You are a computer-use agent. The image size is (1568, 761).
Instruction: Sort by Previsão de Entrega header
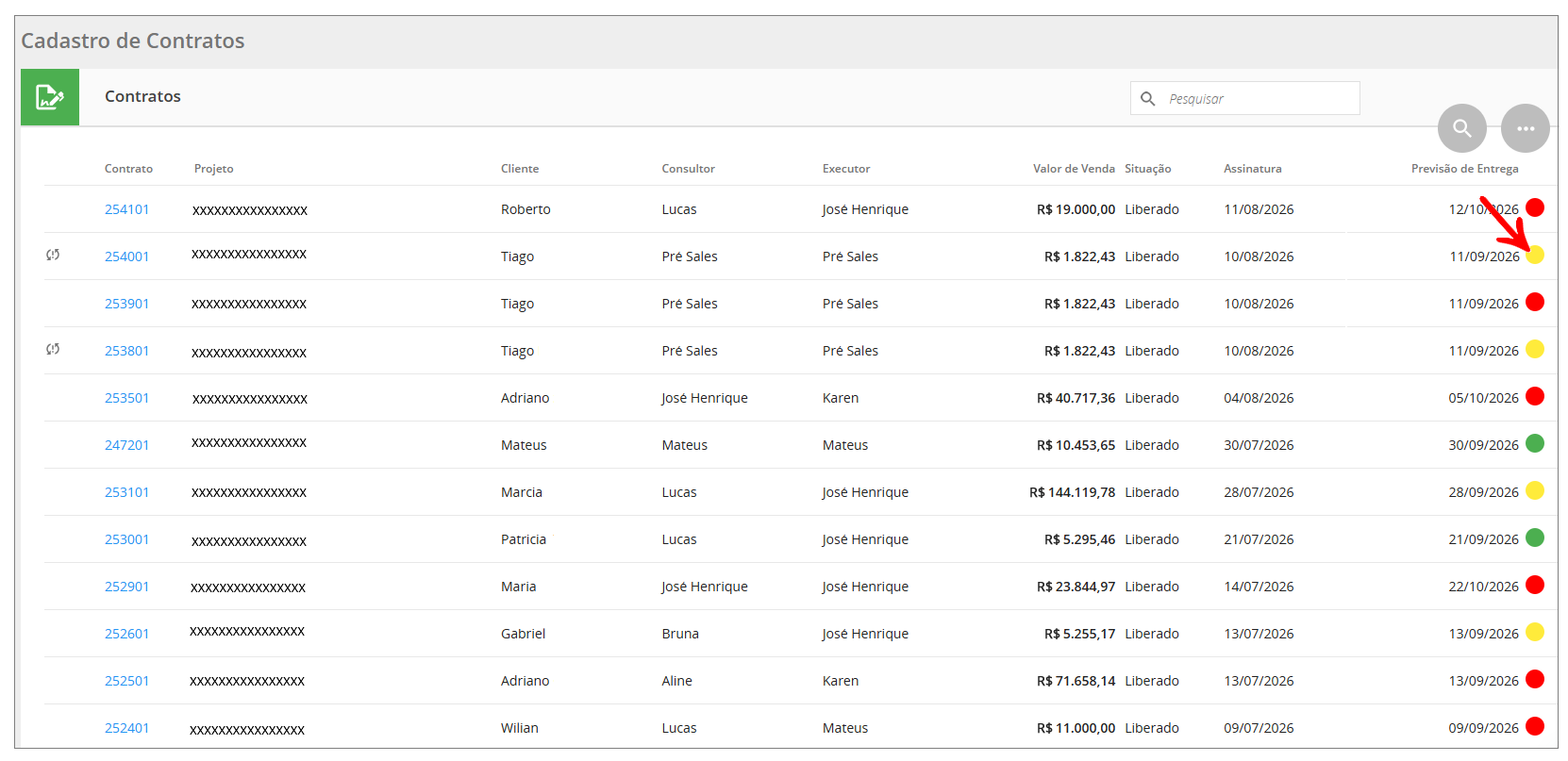[x=1465, y=169]
